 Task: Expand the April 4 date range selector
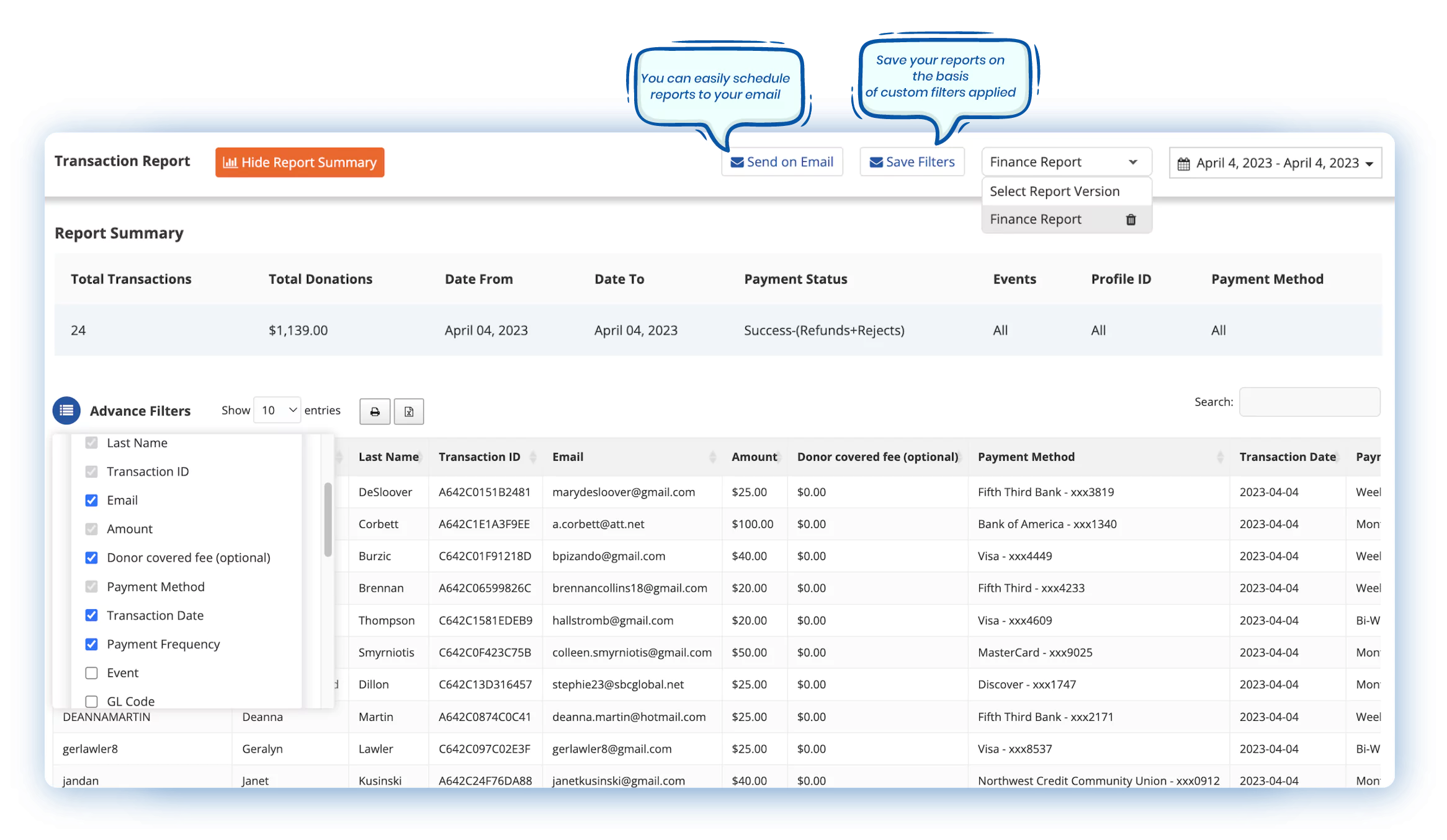click(1275, 163)
